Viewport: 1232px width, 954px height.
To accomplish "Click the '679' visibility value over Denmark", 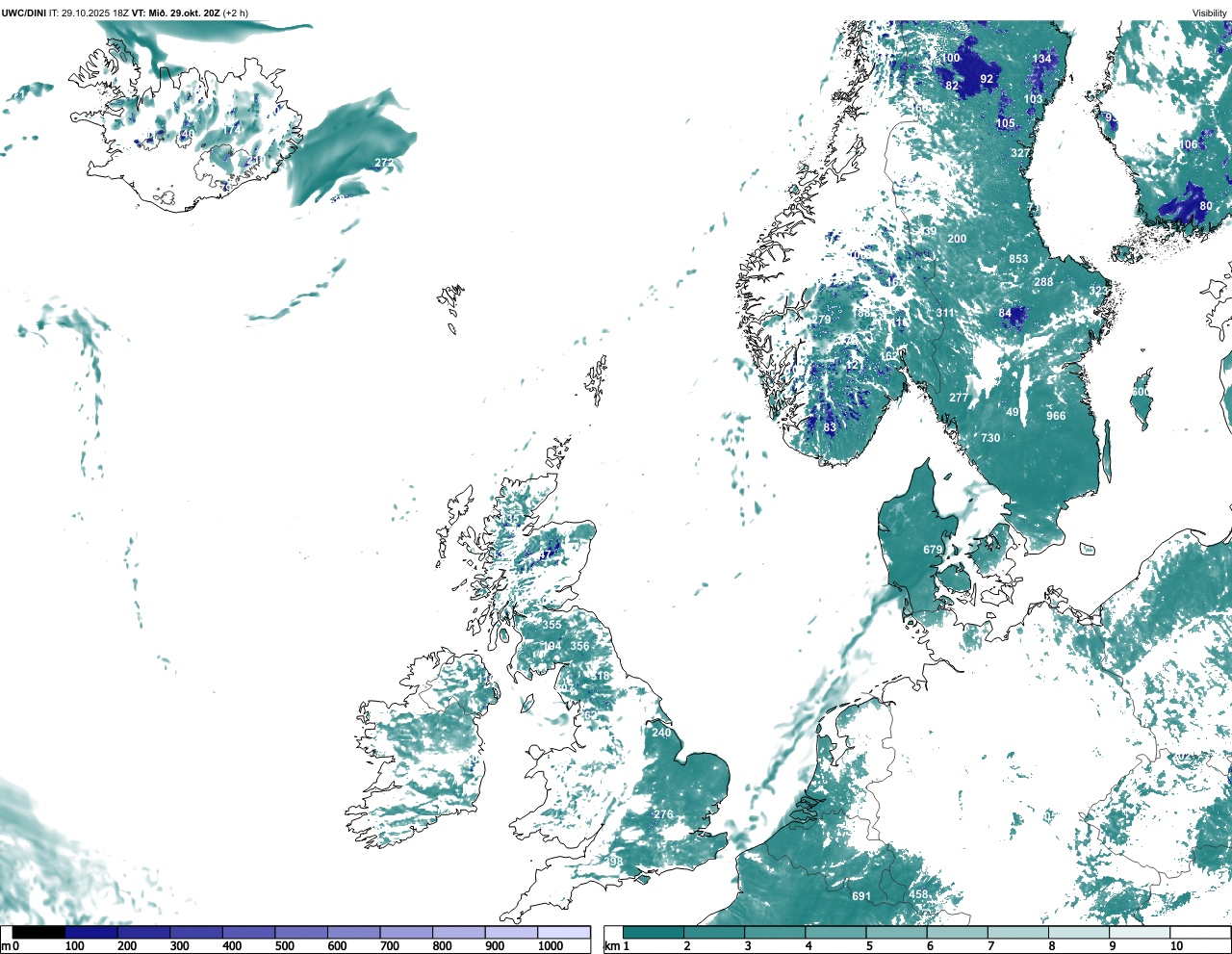I will (933, 550).
